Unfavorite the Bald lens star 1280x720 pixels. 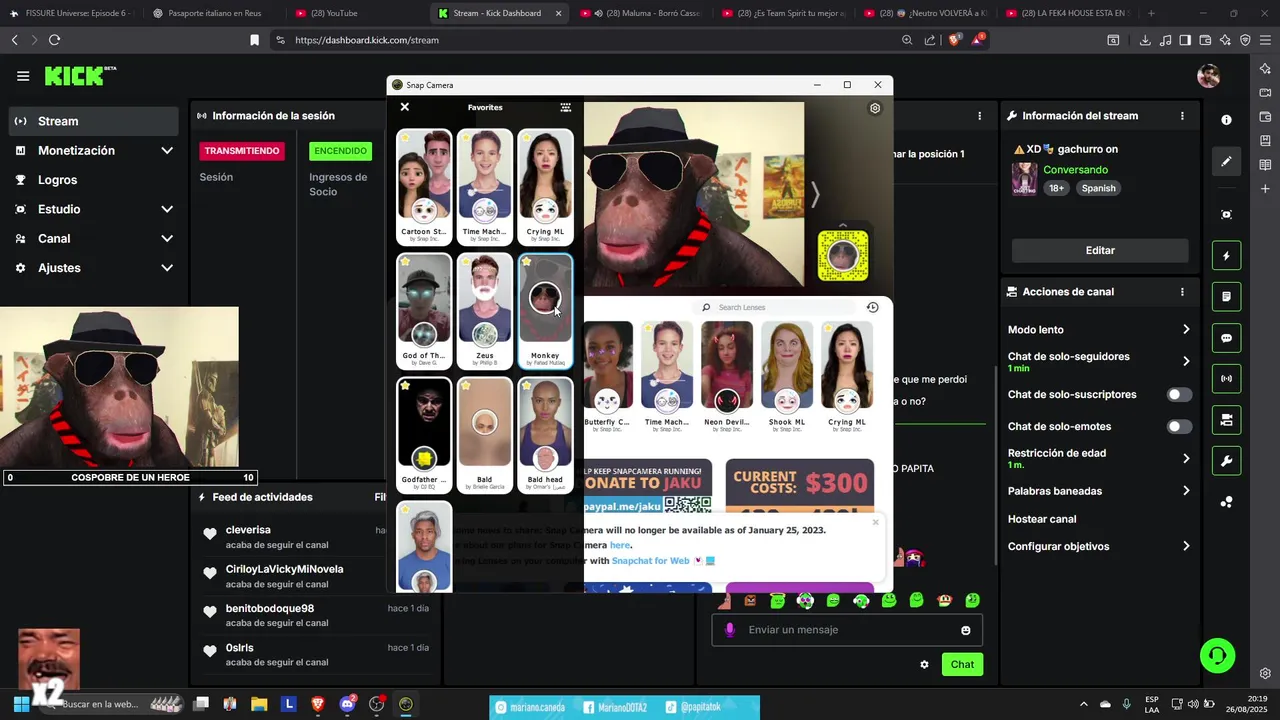click(x=466, y=386)
